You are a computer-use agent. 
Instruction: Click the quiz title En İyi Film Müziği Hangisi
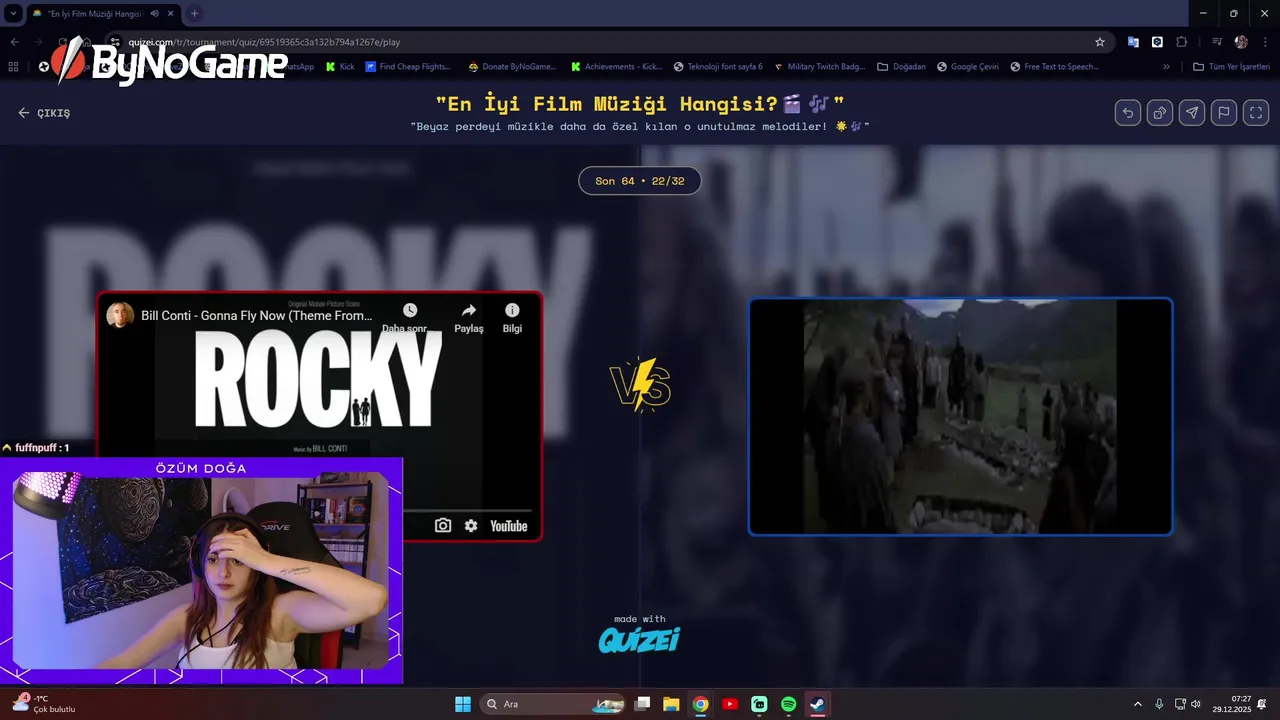(x=640, y=104)
